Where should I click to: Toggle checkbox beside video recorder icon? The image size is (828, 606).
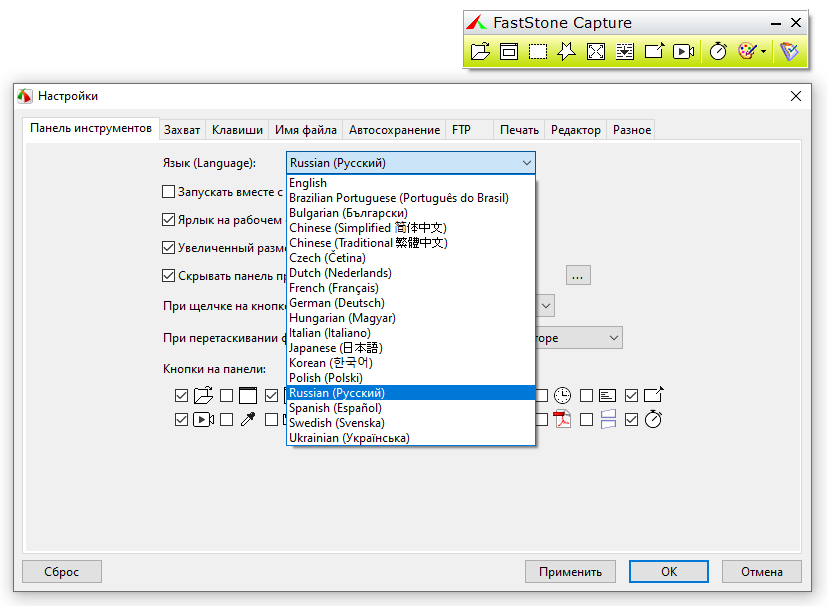point(181,420)
